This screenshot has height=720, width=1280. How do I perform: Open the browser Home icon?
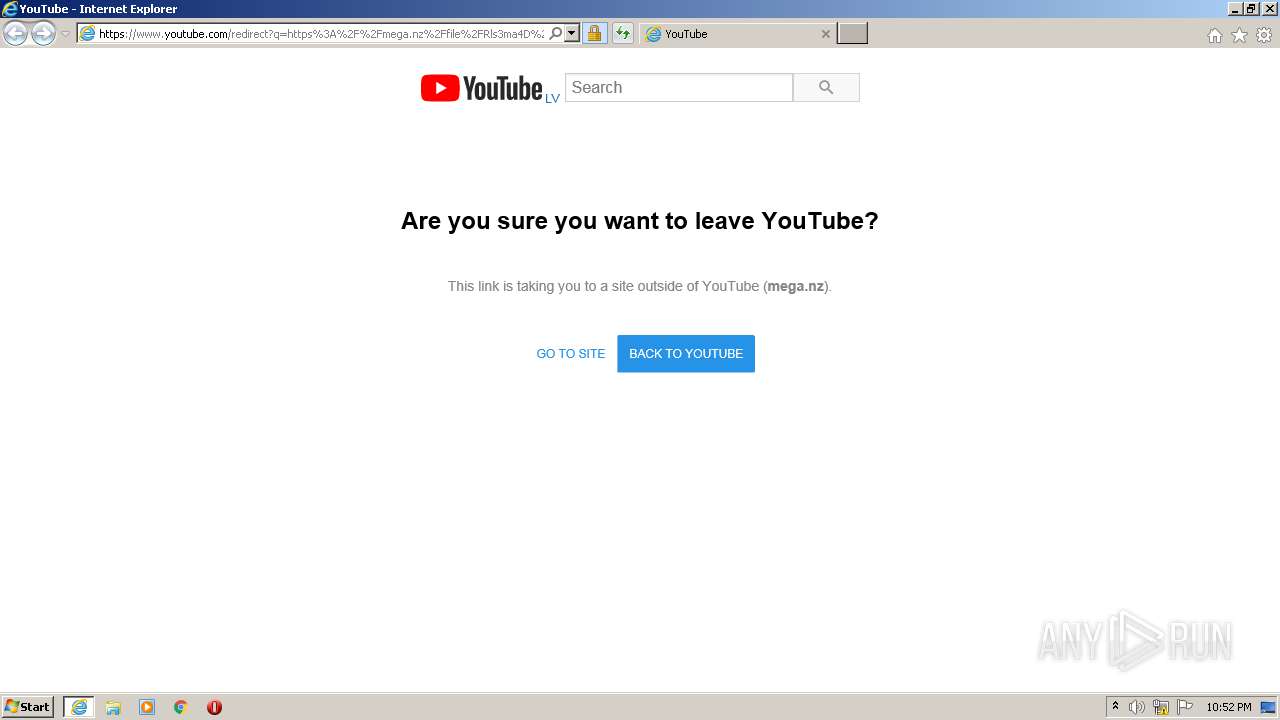point(1215,35)
